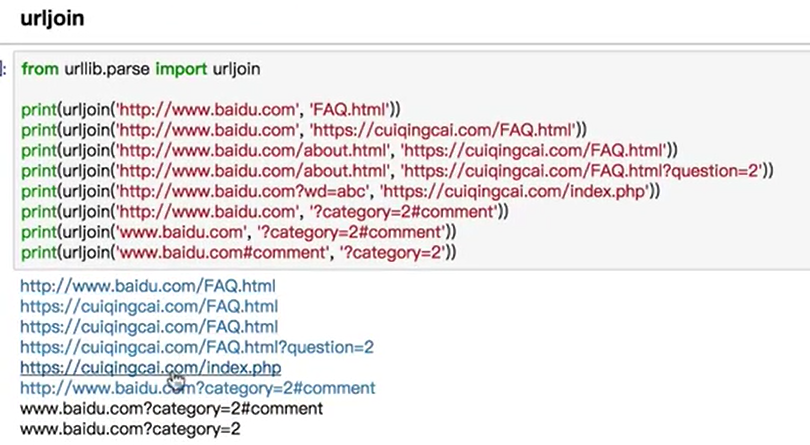Viewport: 810px width, 445px height.
Task: Click the 'from urllib.parse import urljoin' line
Action: click(x=140, y=69)
